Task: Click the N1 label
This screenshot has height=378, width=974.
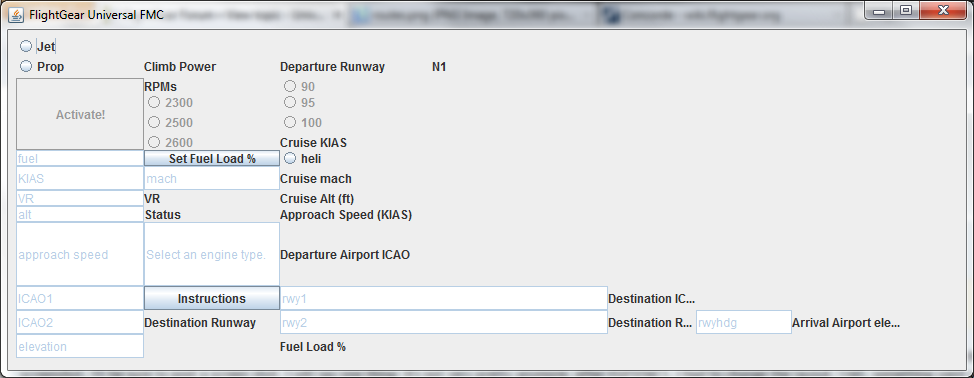Action: [x=439, y=66]
